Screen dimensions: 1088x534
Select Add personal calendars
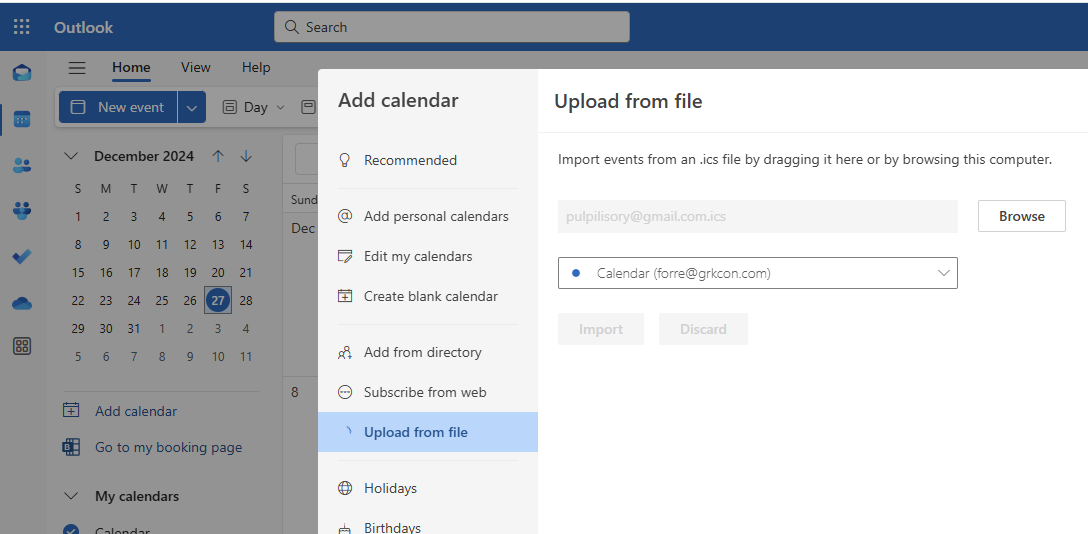coord(427,216)
